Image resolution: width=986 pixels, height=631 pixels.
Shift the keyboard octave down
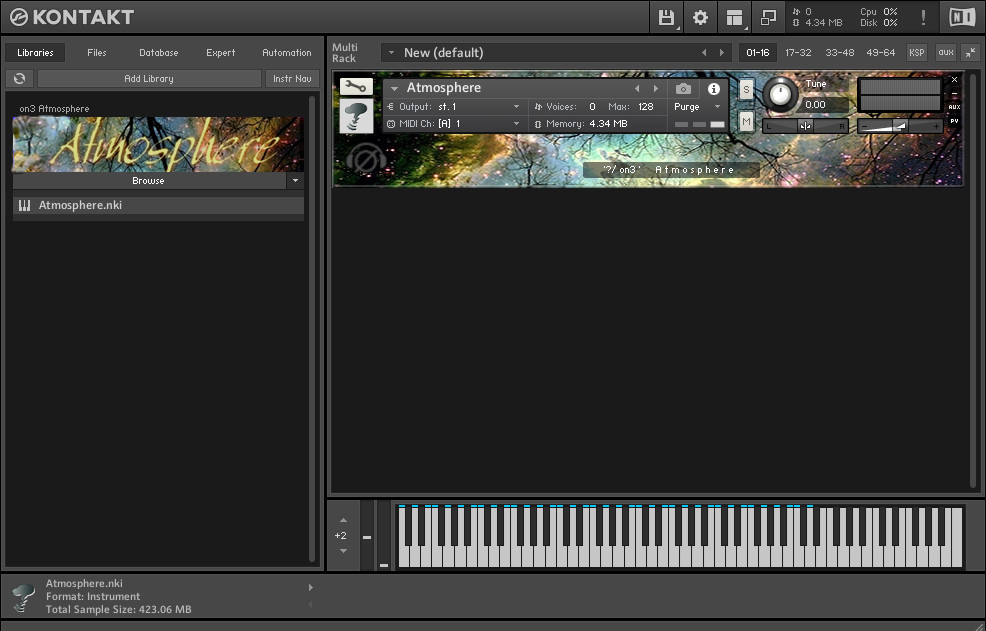pos(343,551)
